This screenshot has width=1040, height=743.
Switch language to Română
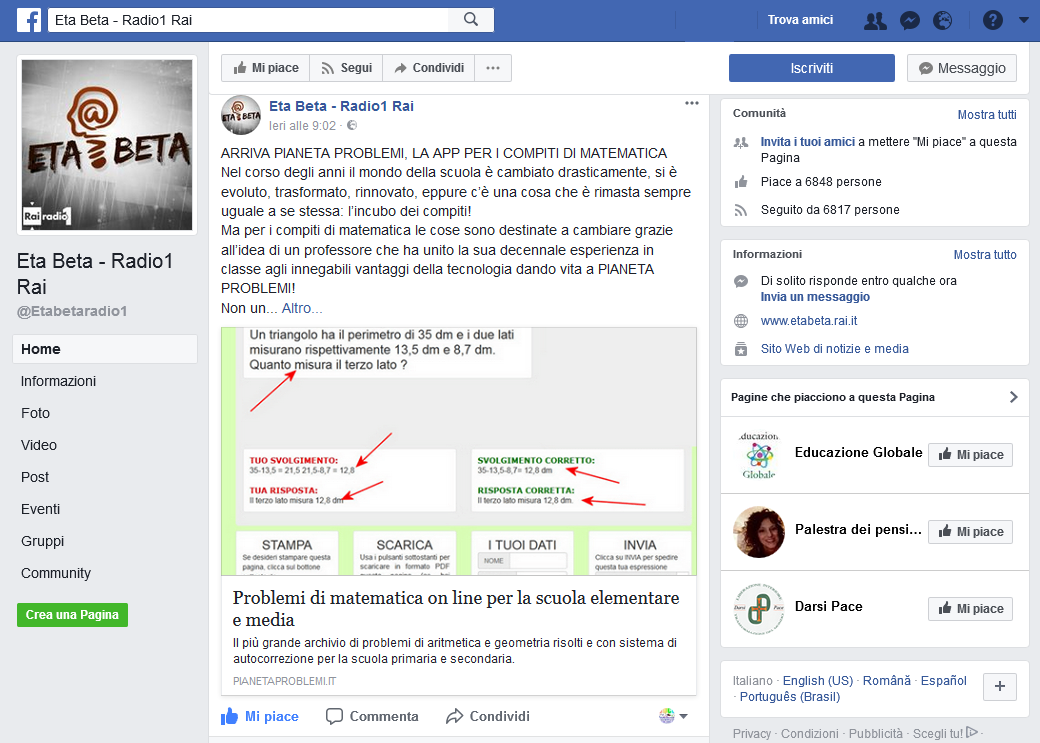pos(887,681)
